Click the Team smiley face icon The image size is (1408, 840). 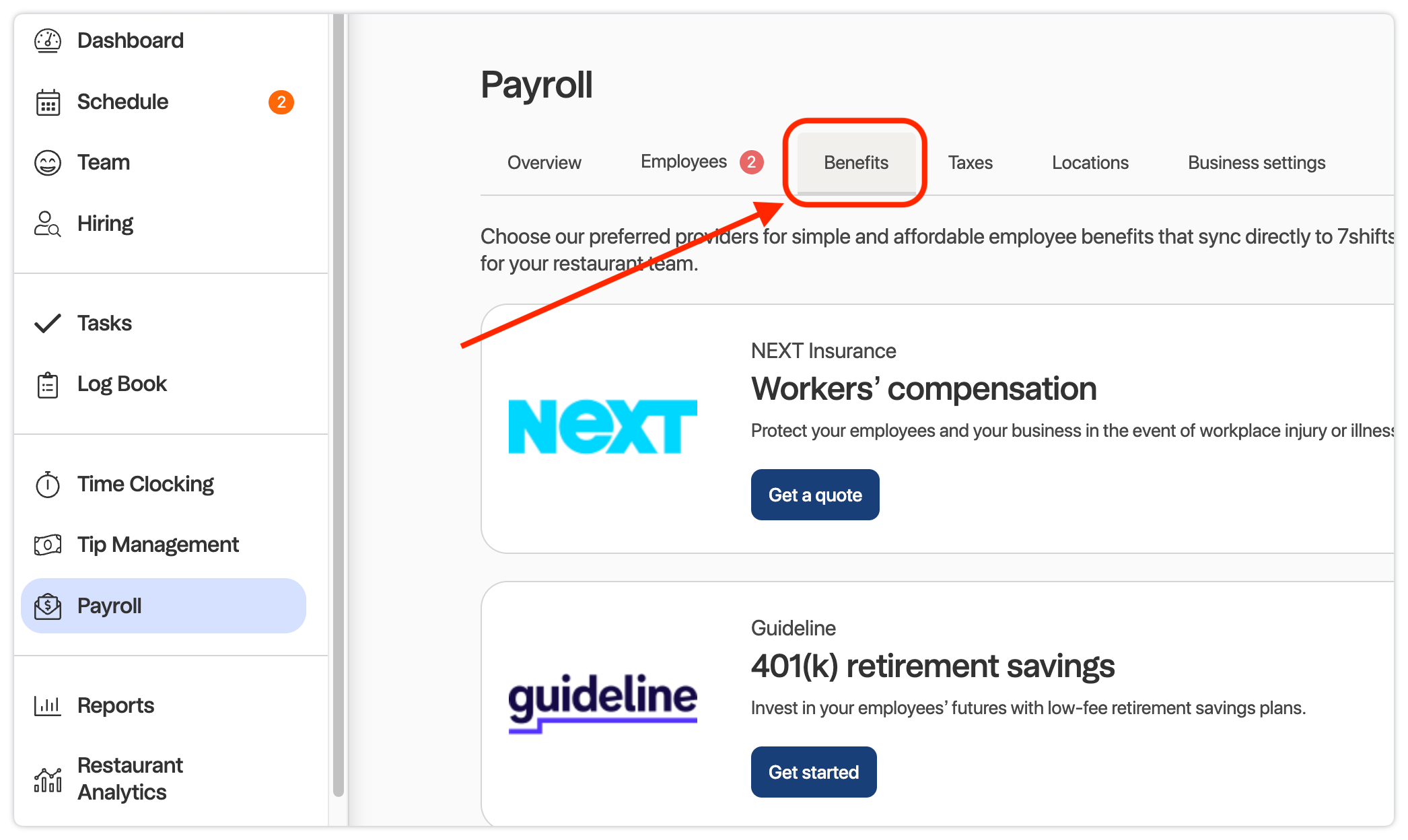point(48,163)
